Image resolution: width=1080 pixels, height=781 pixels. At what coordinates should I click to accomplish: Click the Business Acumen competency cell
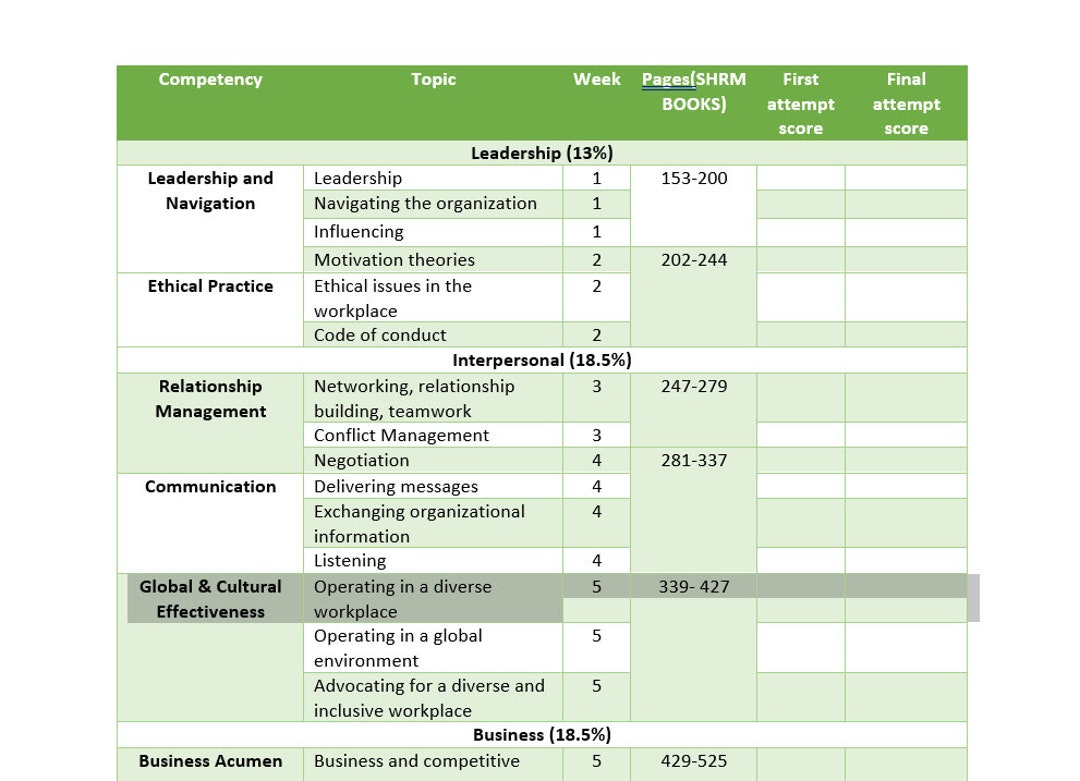209,761
